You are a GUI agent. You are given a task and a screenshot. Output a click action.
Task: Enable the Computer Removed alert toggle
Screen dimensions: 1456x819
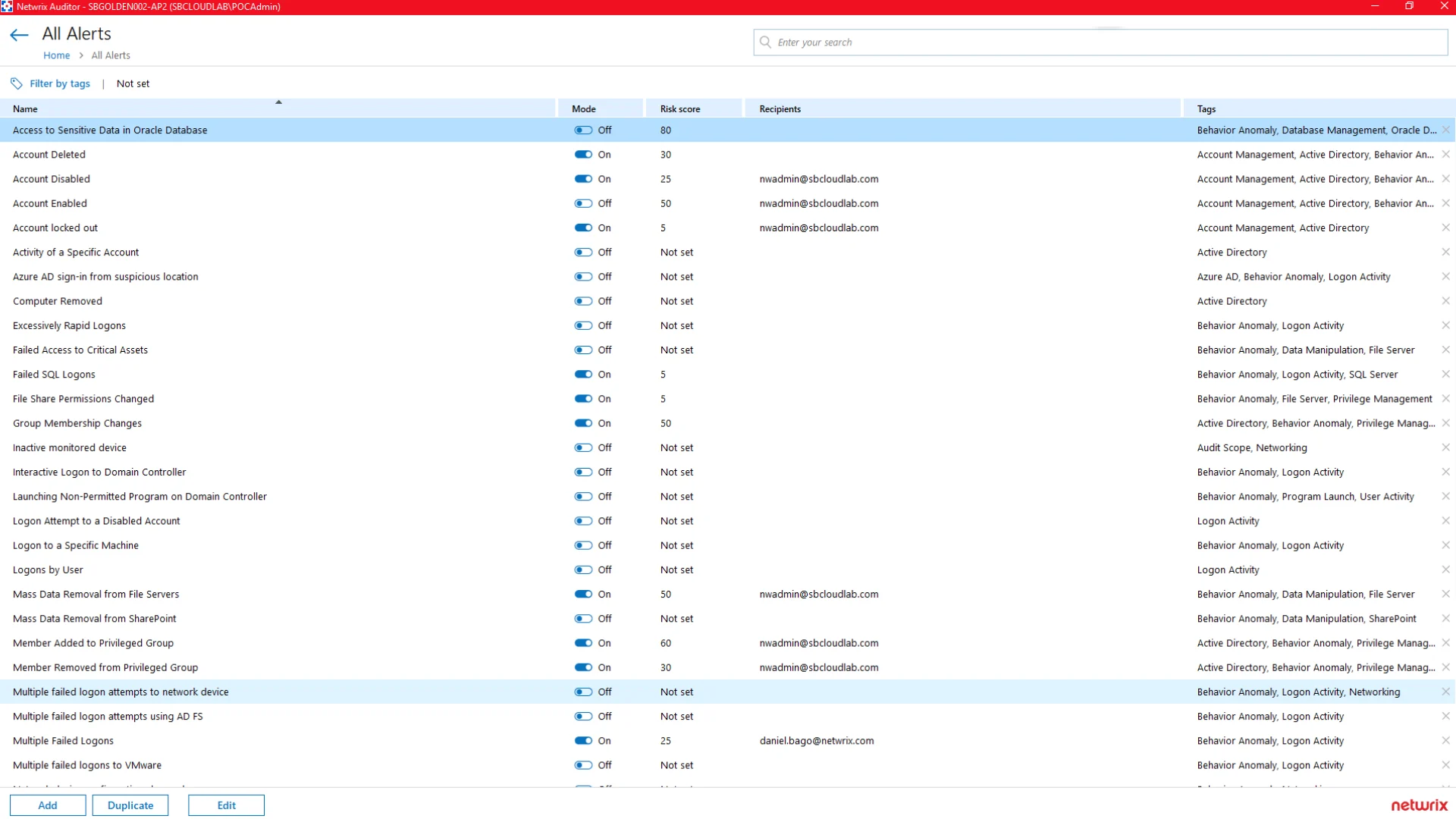point(583,301)
